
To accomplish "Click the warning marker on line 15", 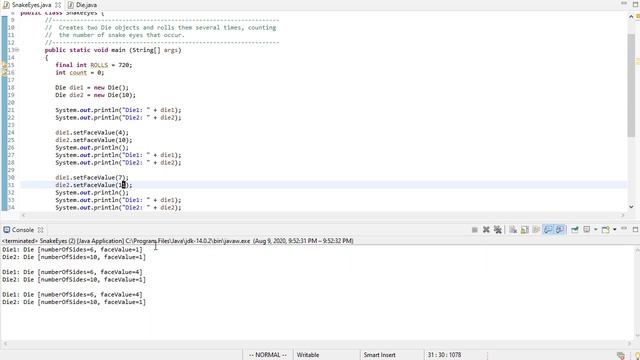I will click(x=4, y=65).
